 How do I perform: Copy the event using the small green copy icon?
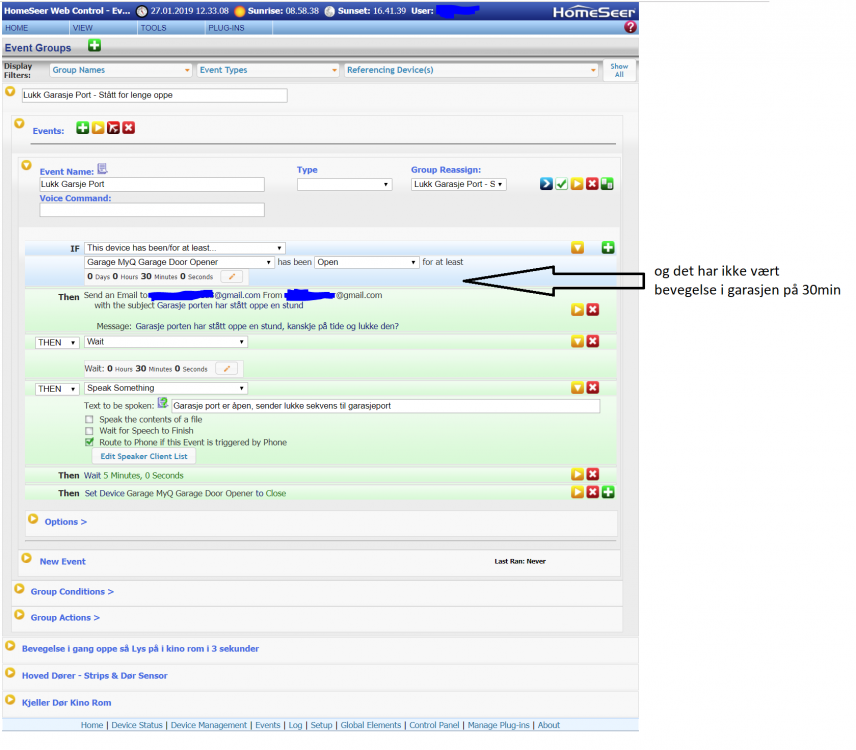click(x=607, y=183)
